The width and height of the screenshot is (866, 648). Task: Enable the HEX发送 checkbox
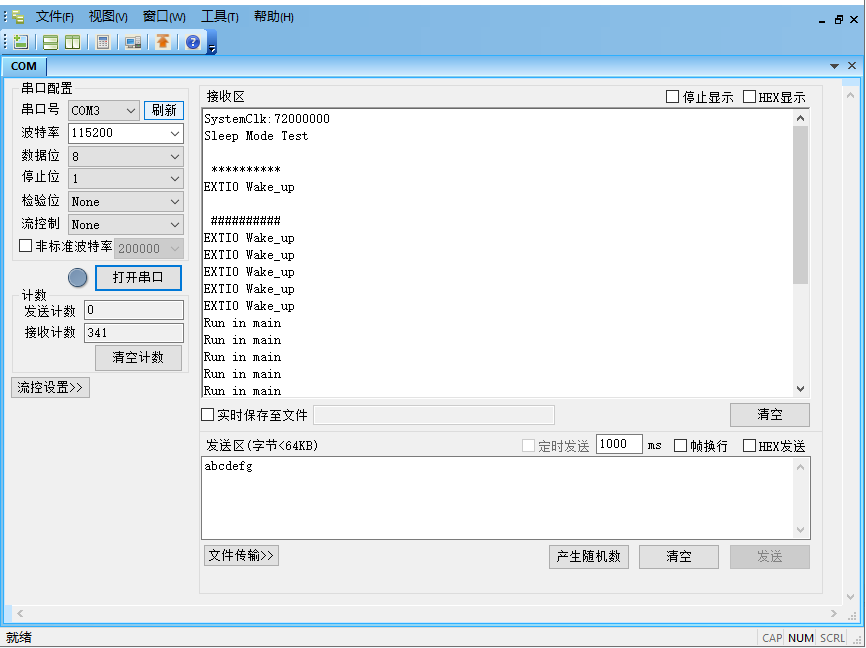pos(749,445)
